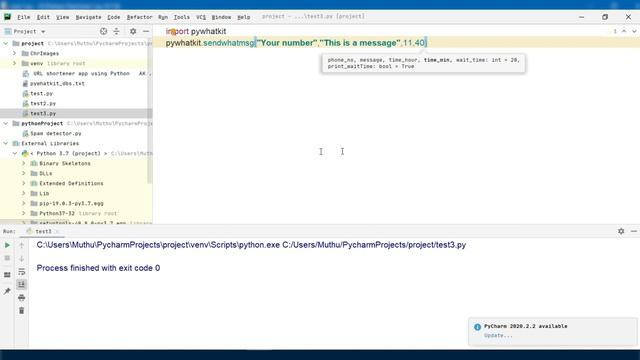Open Project panel settings gear

pyautogui.click(x=133, y=31)
